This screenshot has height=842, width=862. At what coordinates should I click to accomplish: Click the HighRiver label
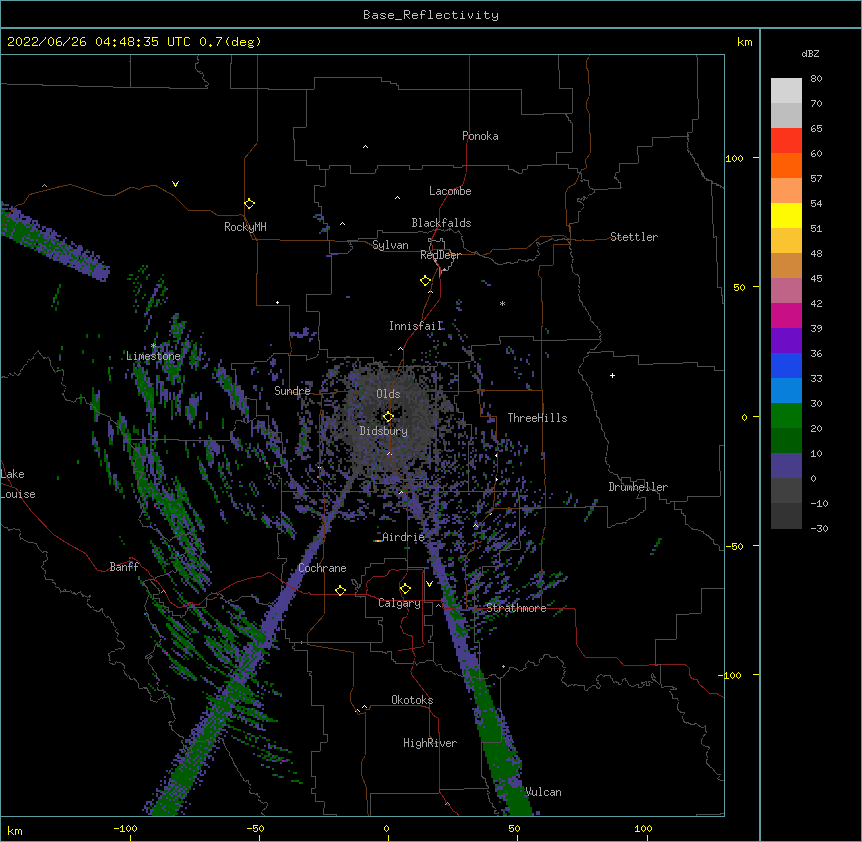(x=430, y=743)
